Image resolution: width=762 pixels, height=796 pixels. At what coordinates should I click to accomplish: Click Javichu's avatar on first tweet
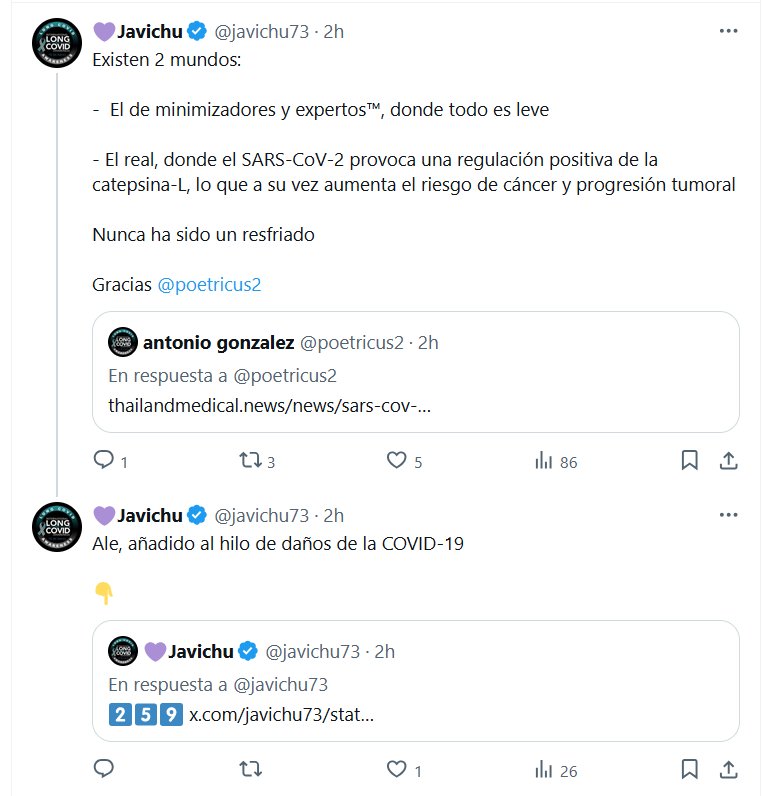pos(56,42)
